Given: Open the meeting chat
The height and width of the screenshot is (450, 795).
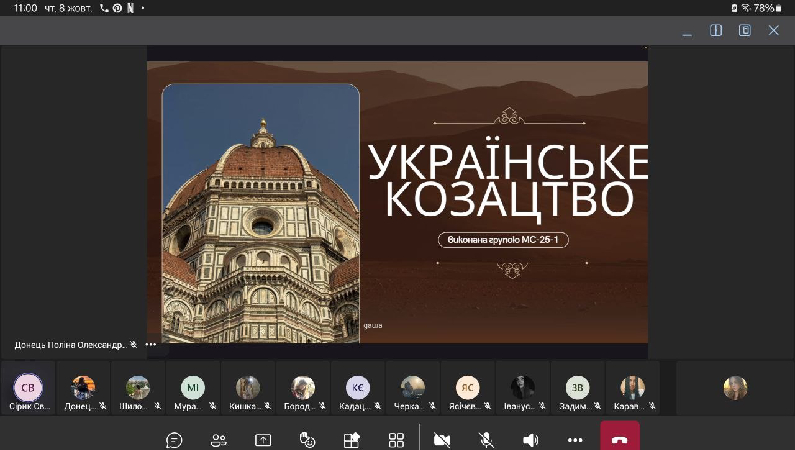Looking at the screenshot, I should pos(174,439).
